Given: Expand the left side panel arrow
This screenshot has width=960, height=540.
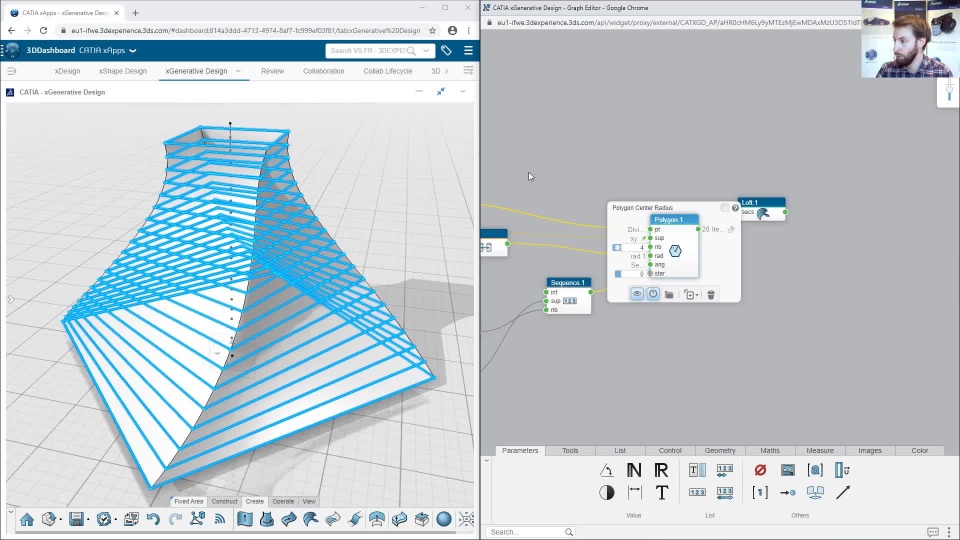Looking at the screenshot, I should click(10, 299).
